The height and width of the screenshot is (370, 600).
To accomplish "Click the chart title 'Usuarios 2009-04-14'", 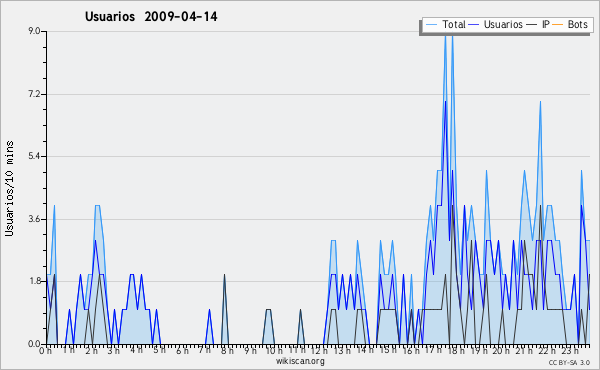I will coord(151,17).
